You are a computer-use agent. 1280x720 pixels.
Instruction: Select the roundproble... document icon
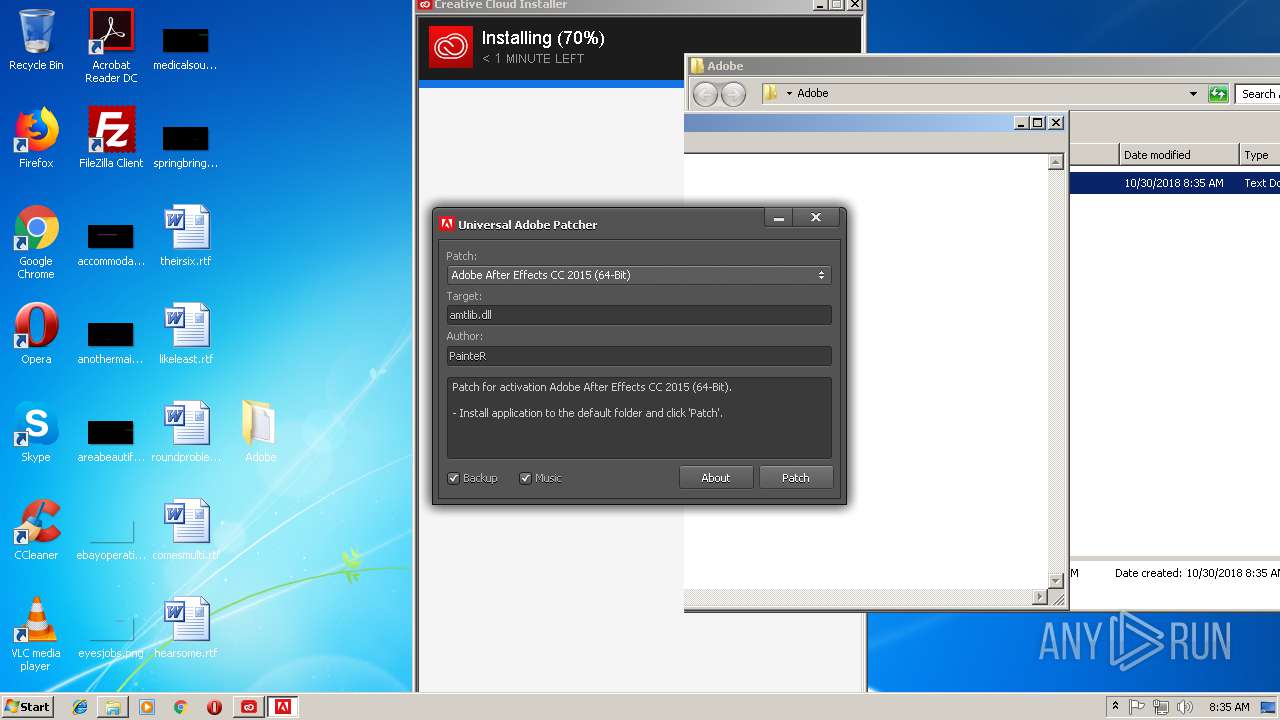[186, 432]
